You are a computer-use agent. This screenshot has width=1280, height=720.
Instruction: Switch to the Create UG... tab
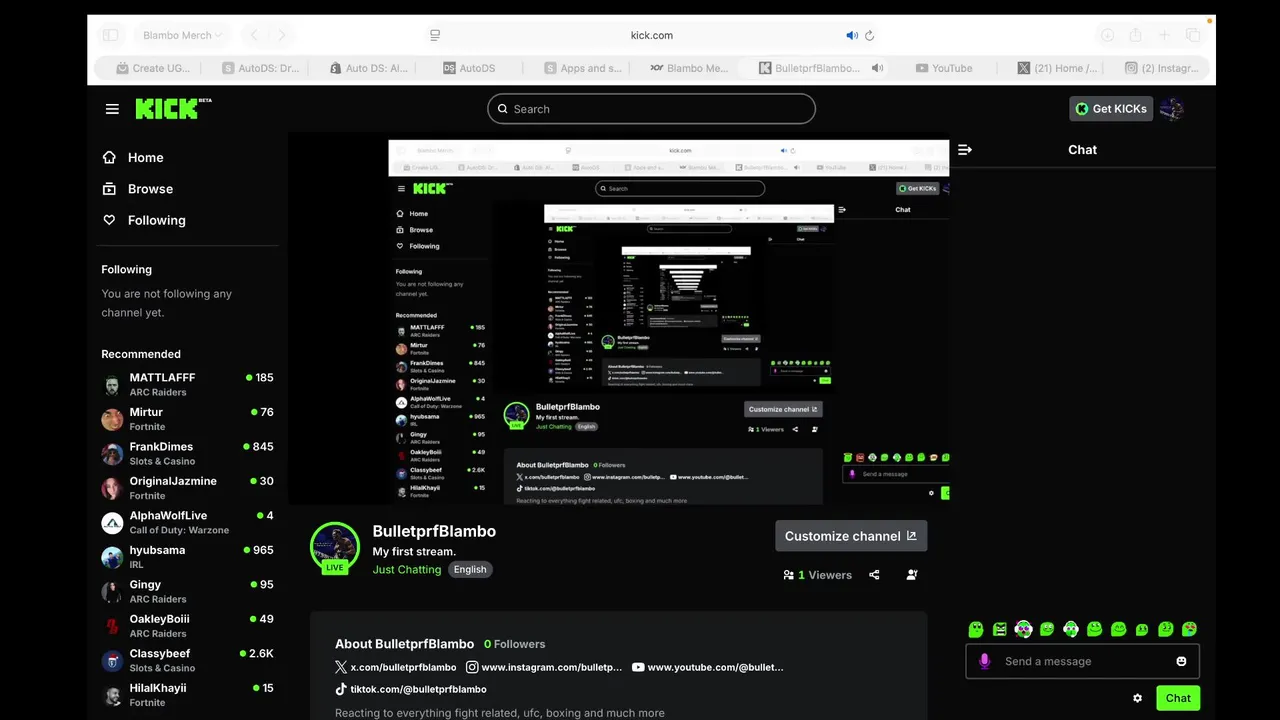(x=155, y=68)
